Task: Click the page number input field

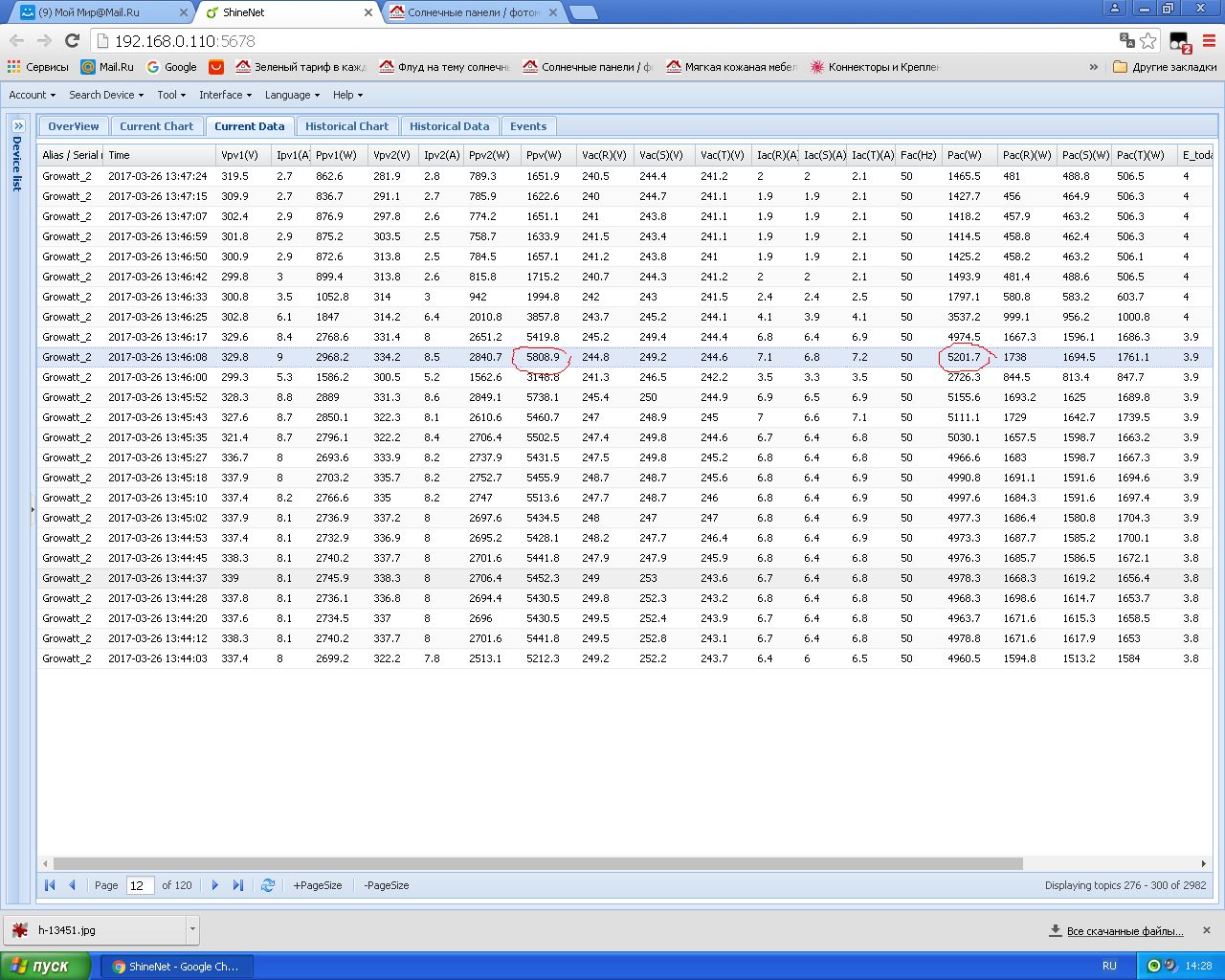Action: 140,885
